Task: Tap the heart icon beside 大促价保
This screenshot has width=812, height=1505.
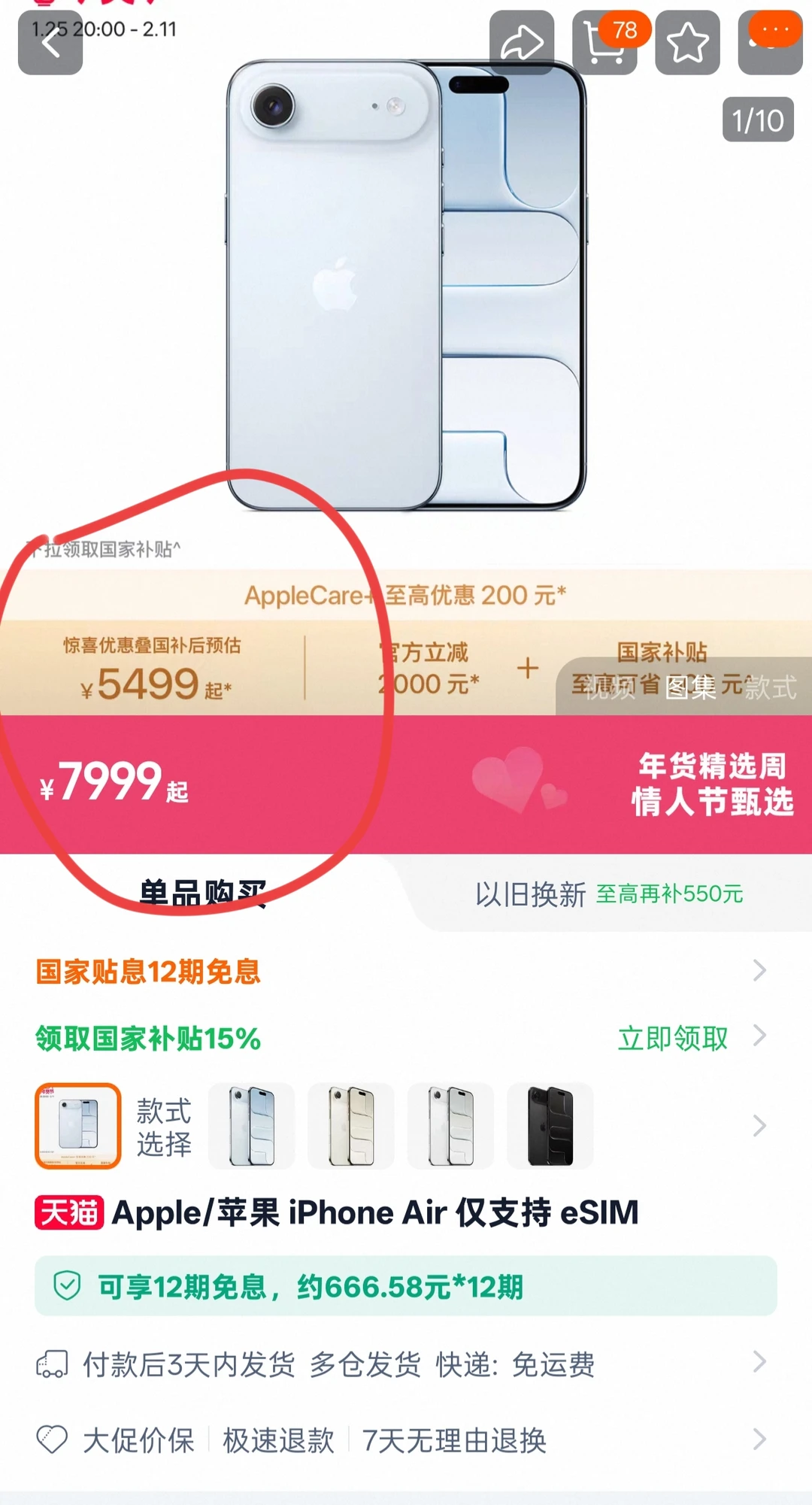Action: (52, 1440)
